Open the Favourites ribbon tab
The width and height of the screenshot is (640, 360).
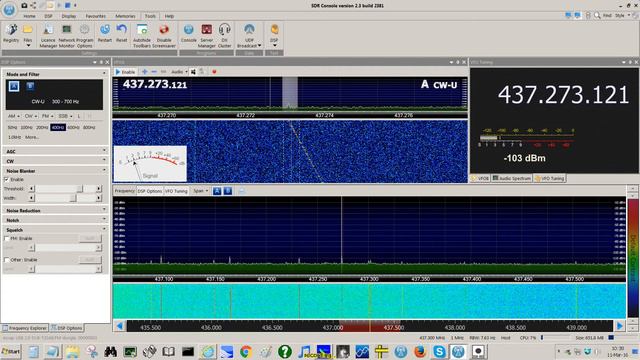pos(96,16)
